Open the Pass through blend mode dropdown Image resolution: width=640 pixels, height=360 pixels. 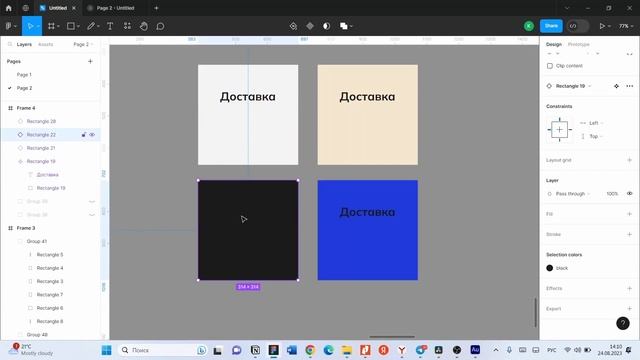pos(573,193)
